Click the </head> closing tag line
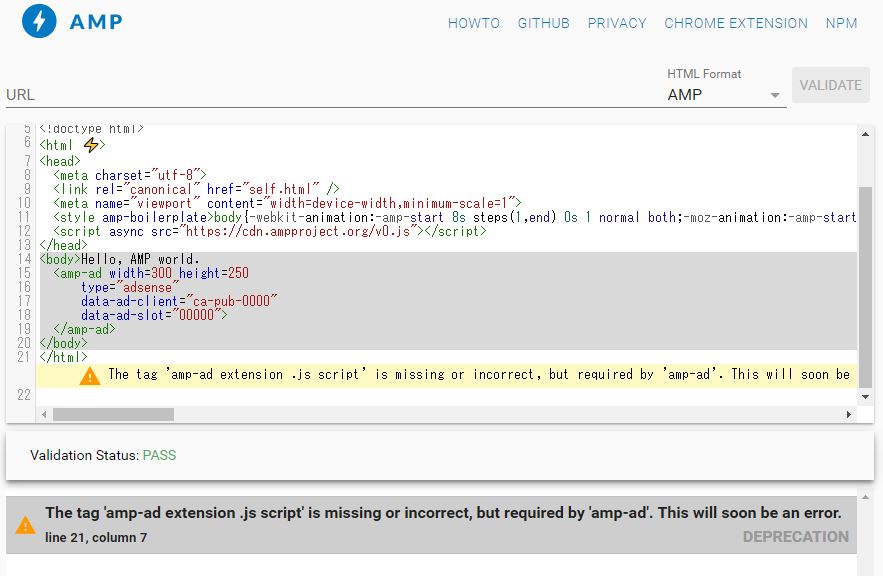This screenshot has width=883, height=576. pos(64,245)
